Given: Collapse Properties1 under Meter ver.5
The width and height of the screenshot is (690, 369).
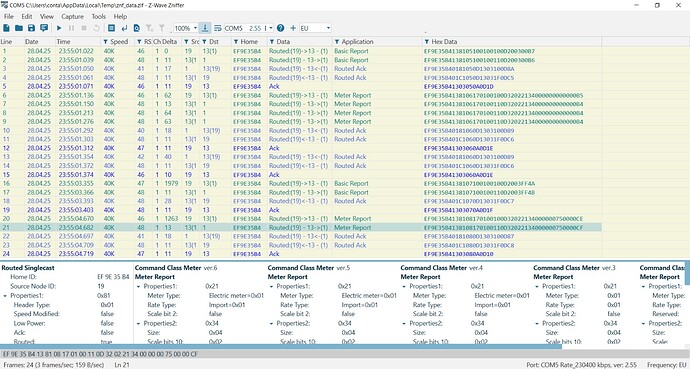Looking at the screenshot, I should (271, 287).
